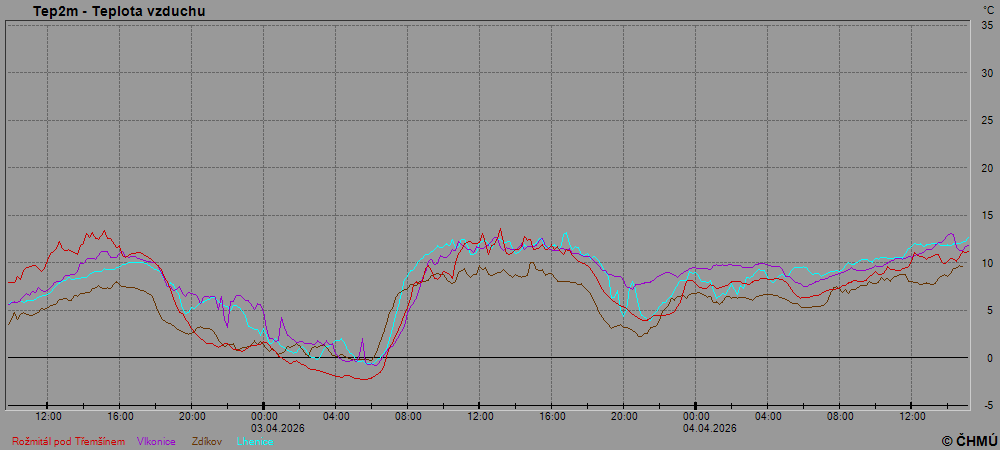Select the 0 degree axis label
This screenshot has width=1000, height=450.
tap(989, 358)
